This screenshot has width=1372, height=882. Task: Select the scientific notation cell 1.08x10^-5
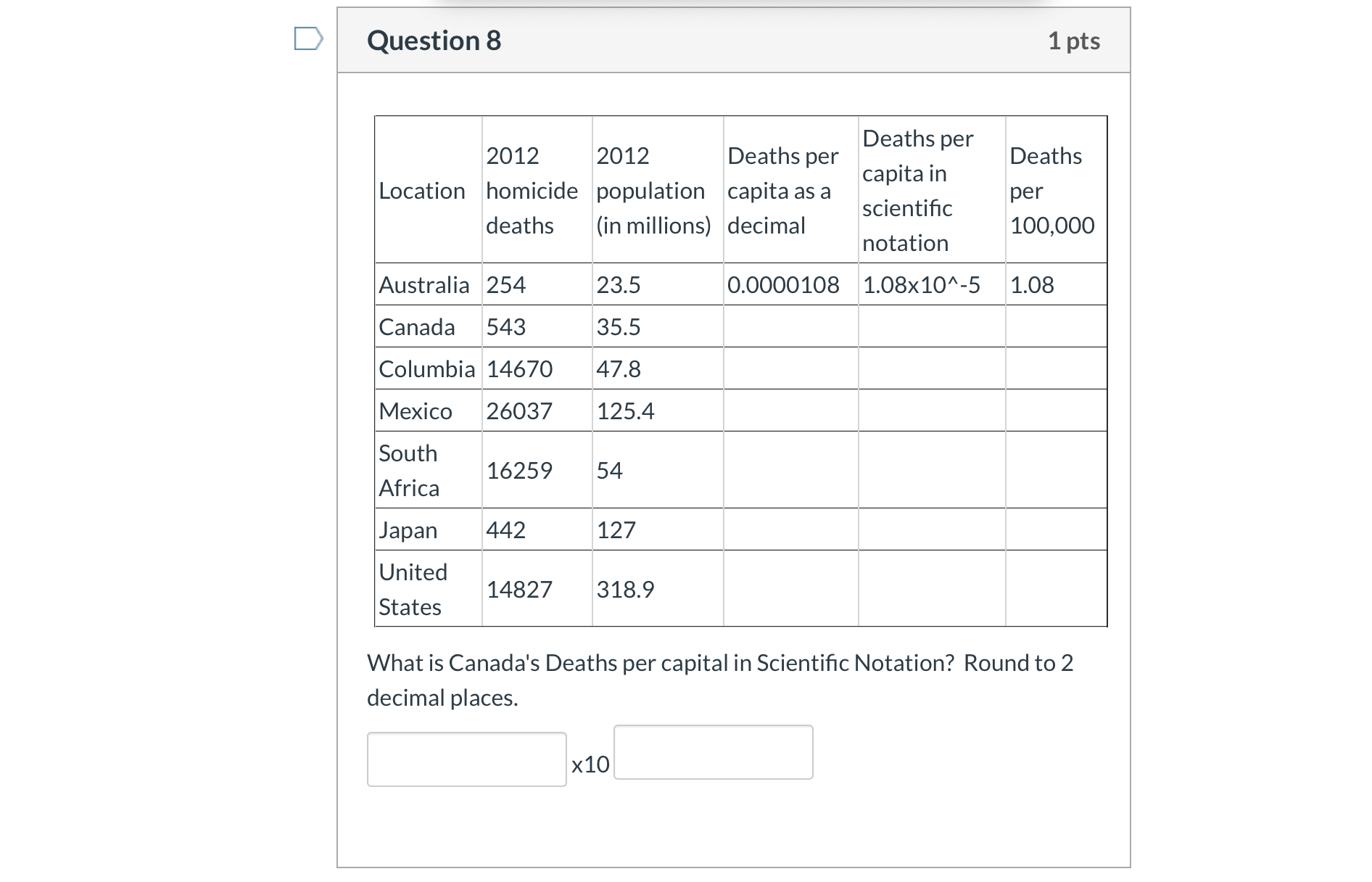pyautogui.click(x=921, y=284)
